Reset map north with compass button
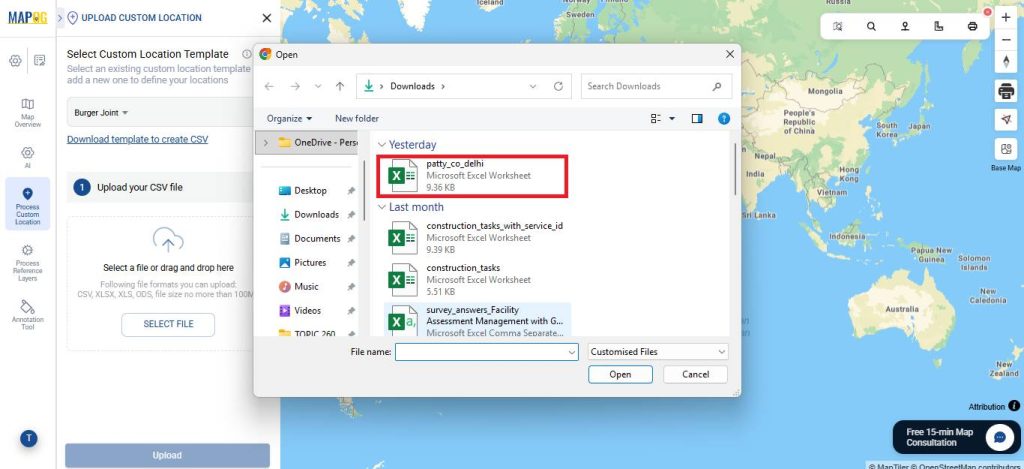This screenshot has height=469, width=1024. click(1006, 61)
